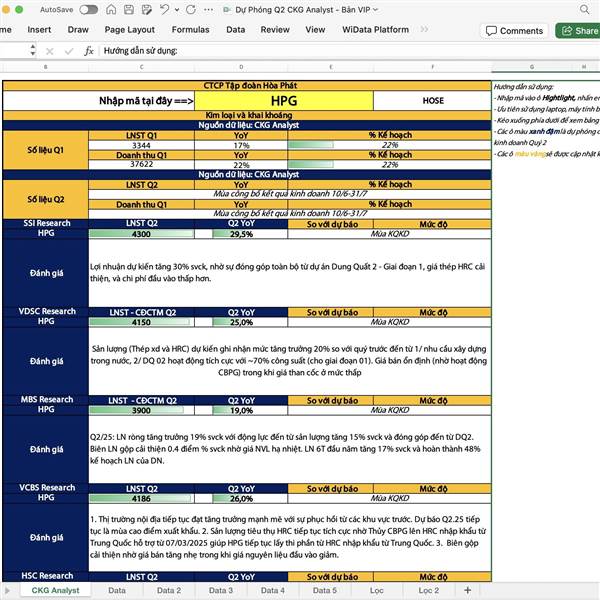Switch to the Data sheet tab
This screenshot has height=600, width=600.
(117, 590)
